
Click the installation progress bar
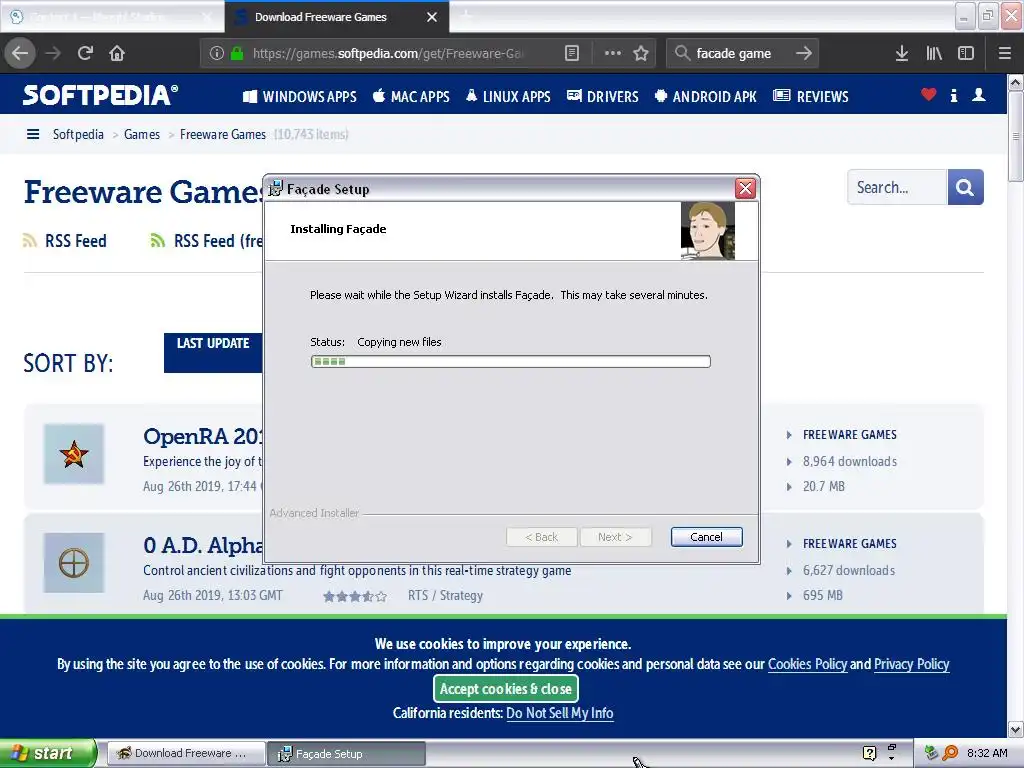[x=511, y=361]
